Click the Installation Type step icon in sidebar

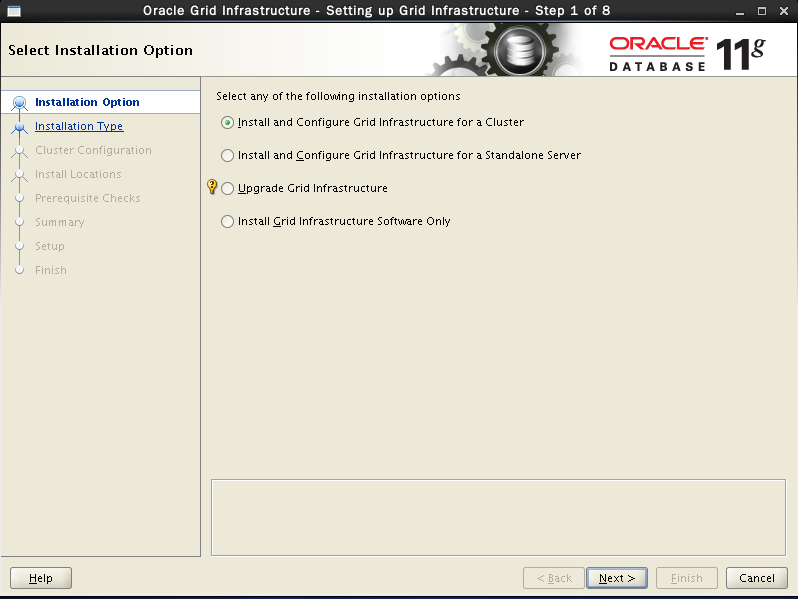point(20,127)
